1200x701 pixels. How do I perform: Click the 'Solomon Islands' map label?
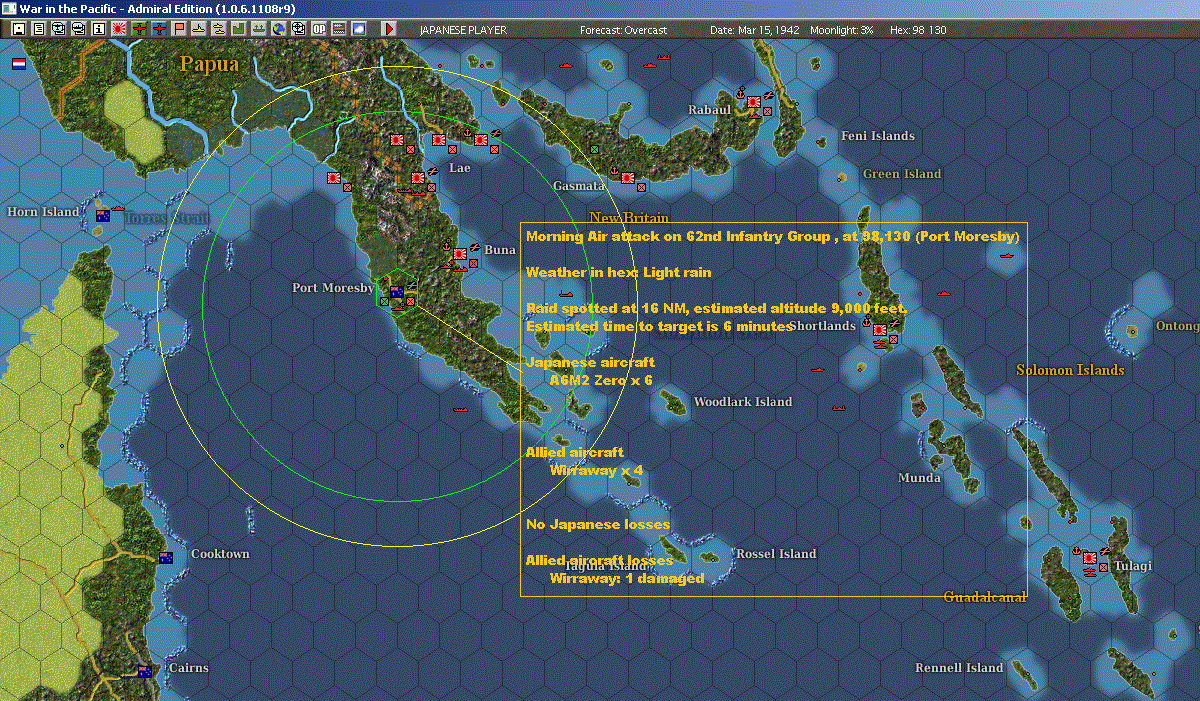click(1070, 370)
